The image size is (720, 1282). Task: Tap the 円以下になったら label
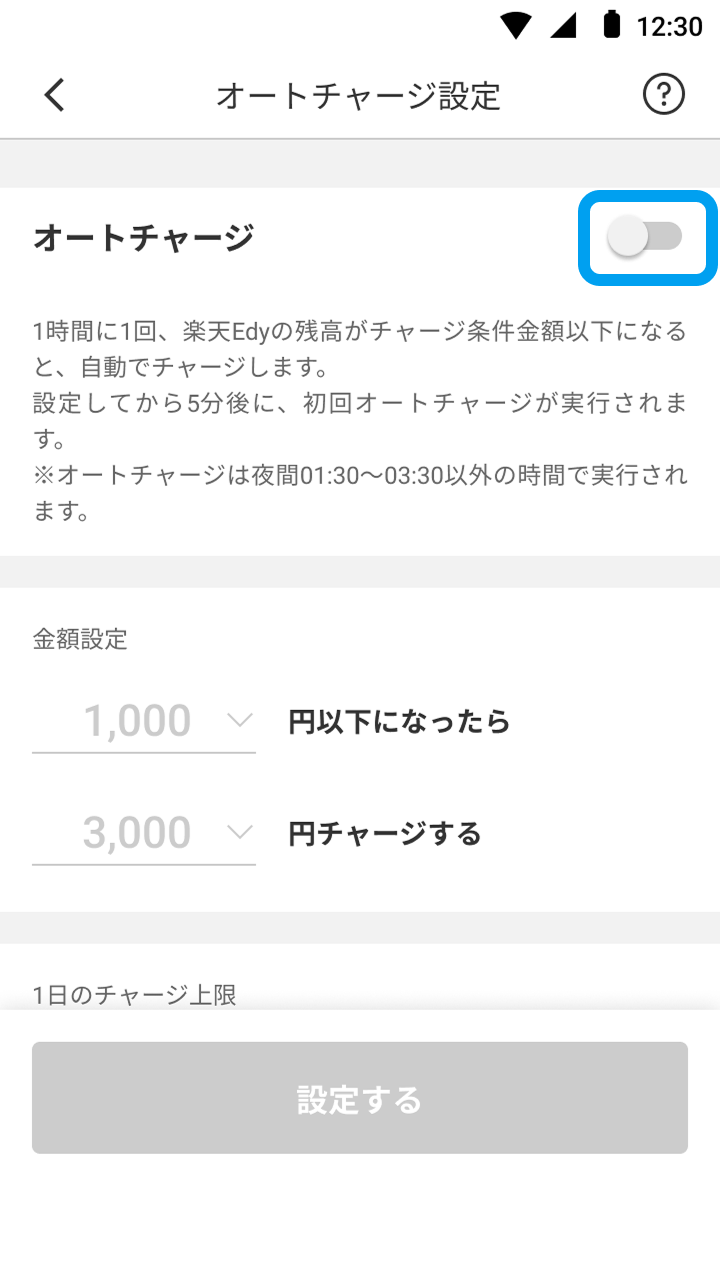(399, 722)
